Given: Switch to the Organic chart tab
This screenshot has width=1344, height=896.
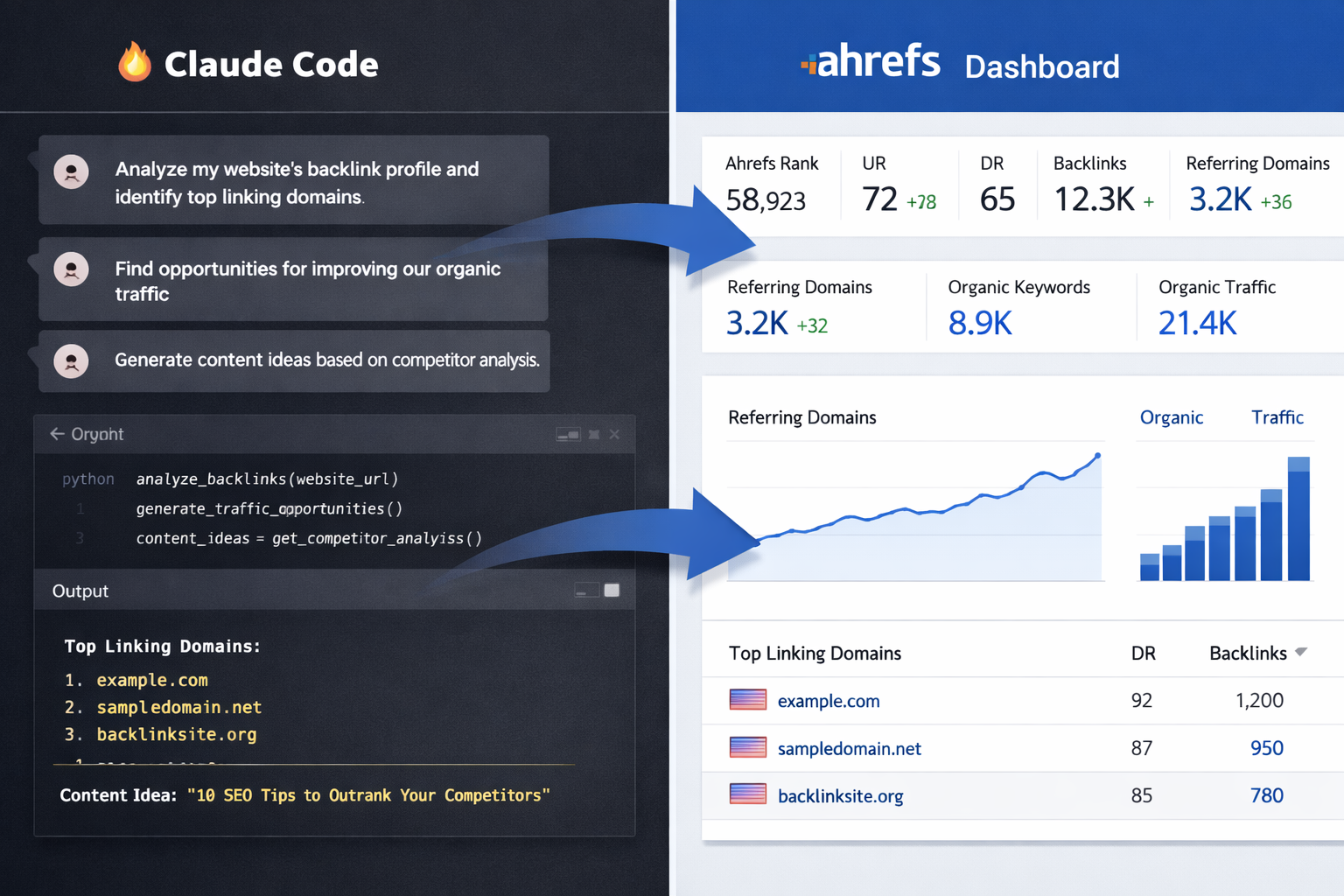Looking at the screenshot, I should (x=1171, y=417).
